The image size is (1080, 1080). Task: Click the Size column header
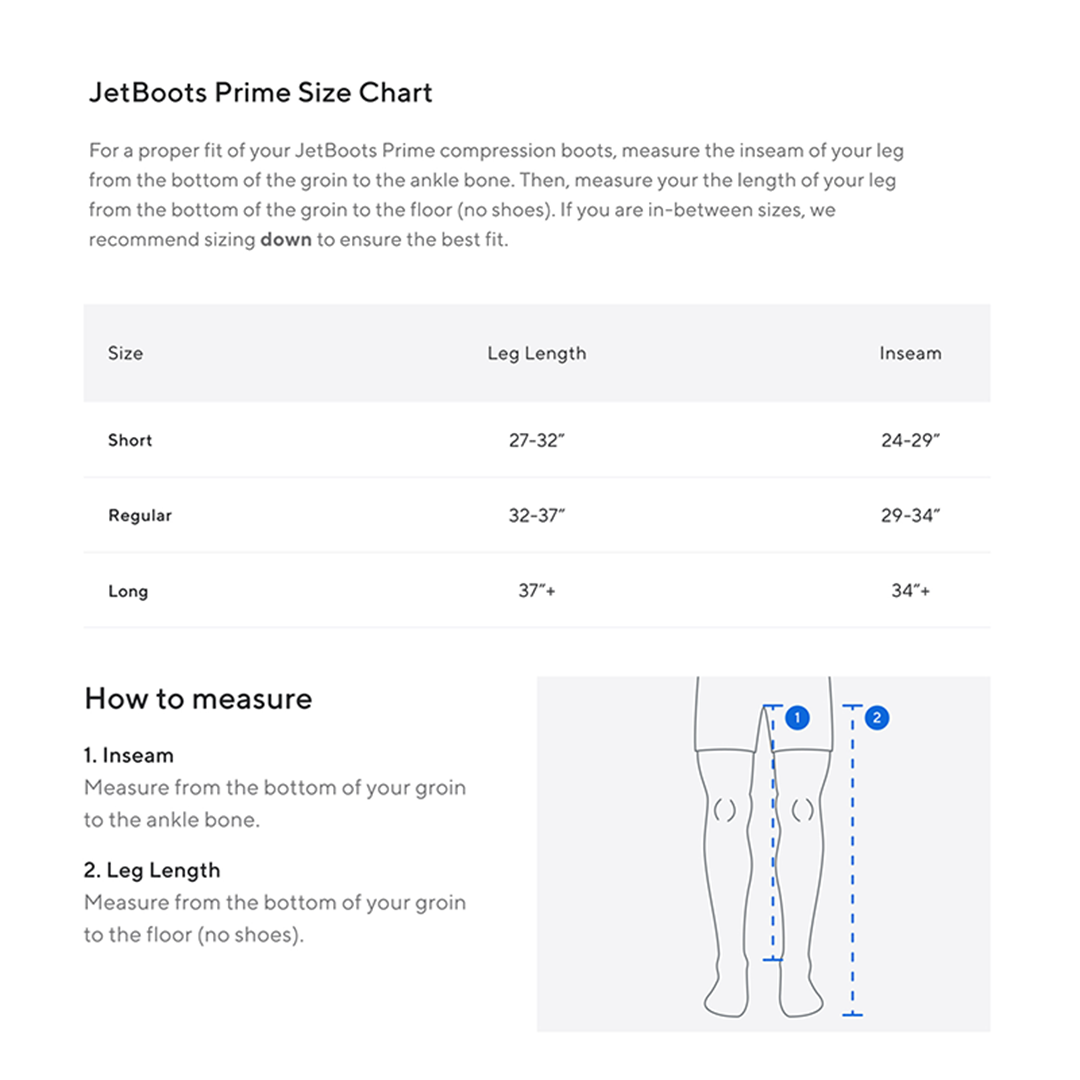tap(125, 353)
